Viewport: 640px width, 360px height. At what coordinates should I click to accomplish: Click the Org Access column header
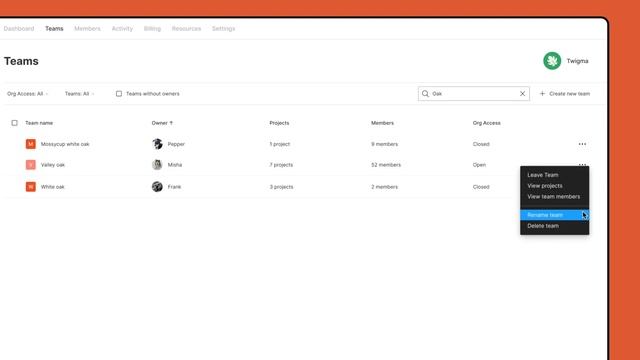[x=487, y=122]
